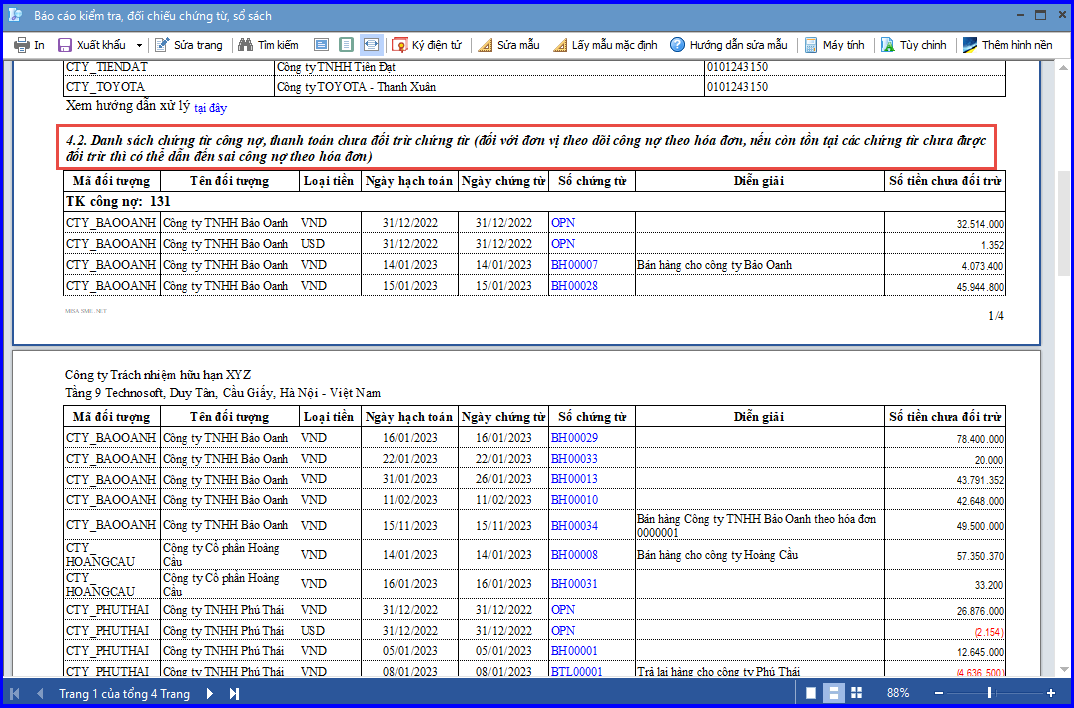The height and width of the screenshot is (708, 1074).
Task: Open voucher BH00031
Action: [574, 584]
